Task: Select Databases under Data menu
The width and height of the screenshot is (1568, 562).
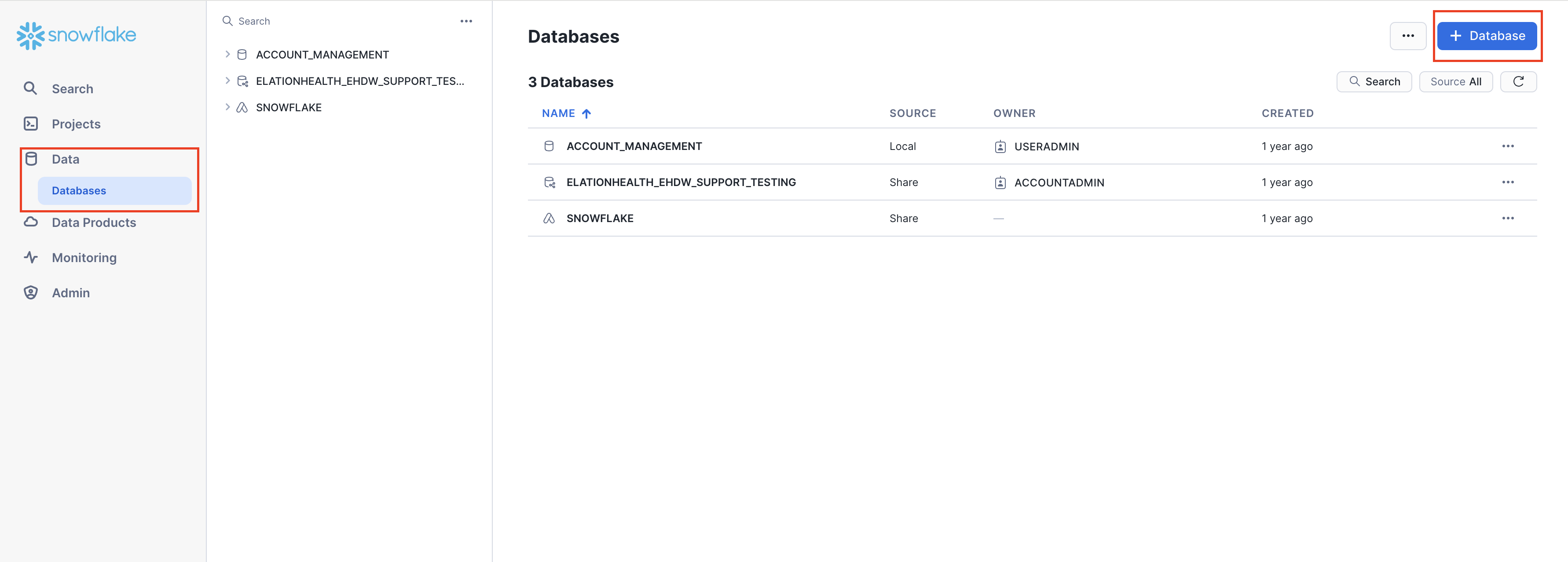Action: point(79,191)
